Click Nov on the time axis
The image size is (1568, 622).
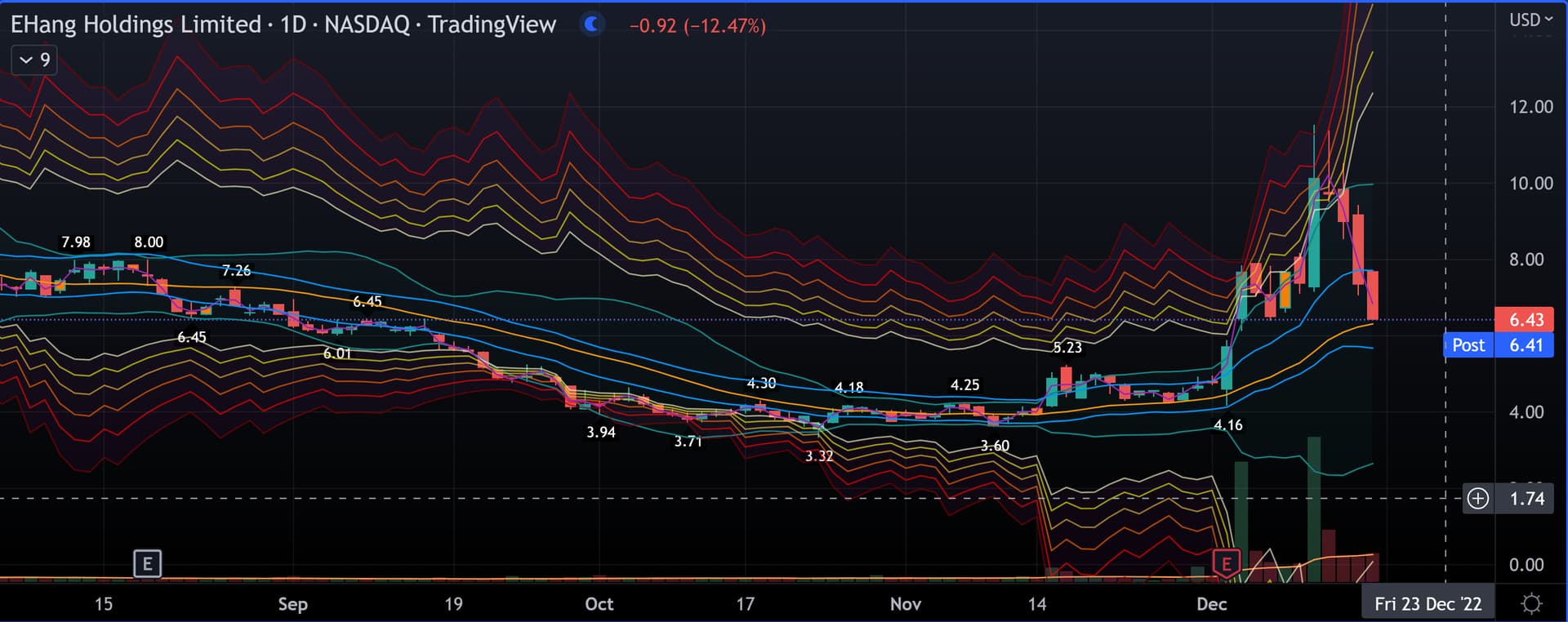905,604
